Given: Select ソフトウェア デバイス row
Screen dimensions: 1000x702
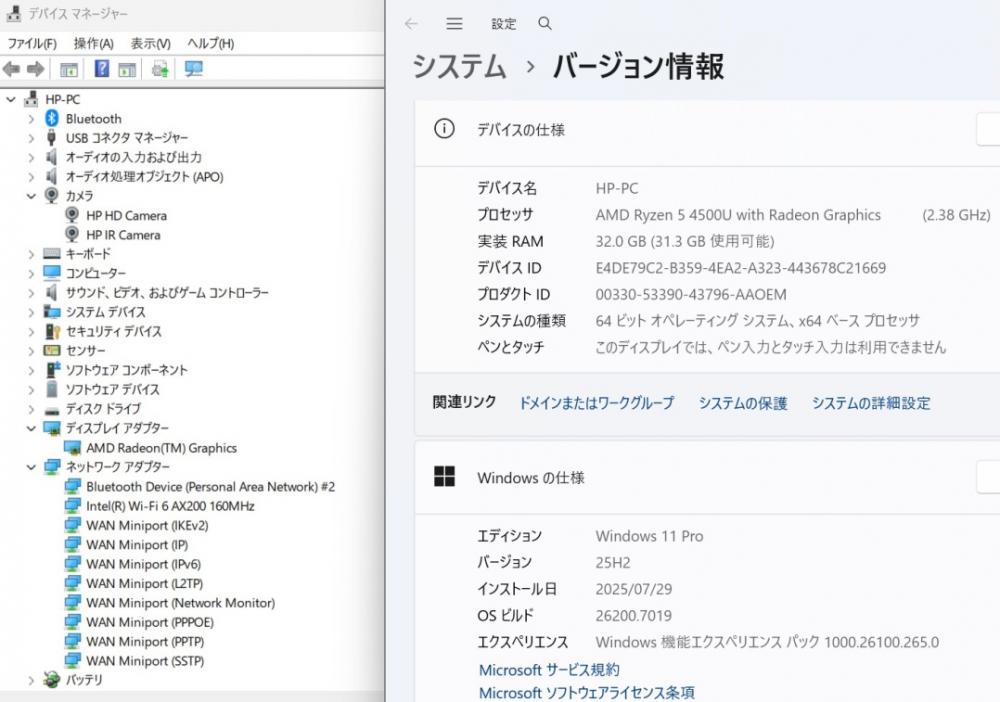Looking at the screenshot, I should pyautogui.click(x=112, y=390).
